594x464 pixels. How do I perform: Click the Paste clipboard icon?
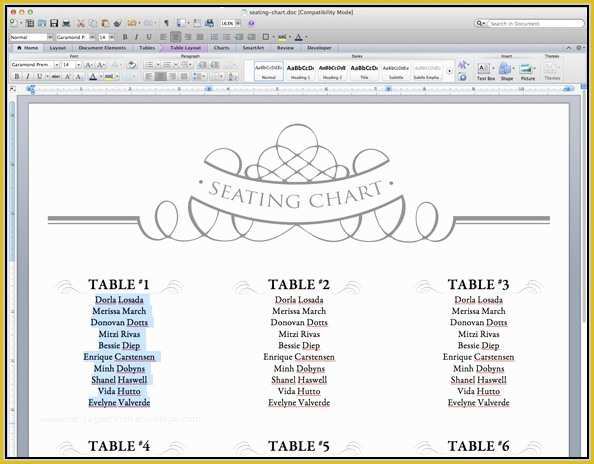(105, 23)
